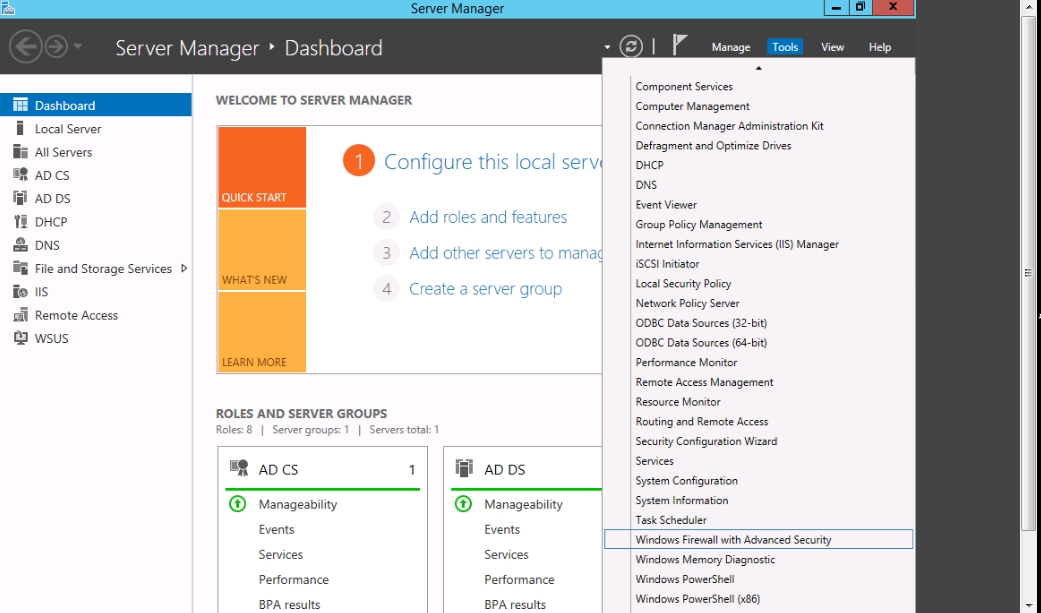Click Add roles and features link
The width and height of the screenshot is (1041, 613).
point(487,217)
